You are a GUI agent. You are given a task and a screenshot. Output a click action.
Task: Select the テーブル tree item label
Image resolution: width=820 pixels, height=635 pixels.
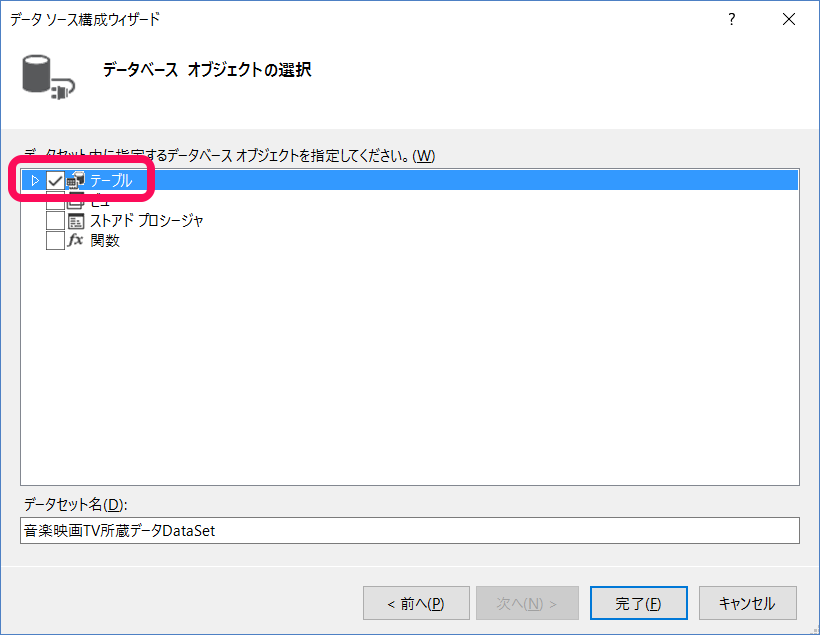[x=111, y=181]
